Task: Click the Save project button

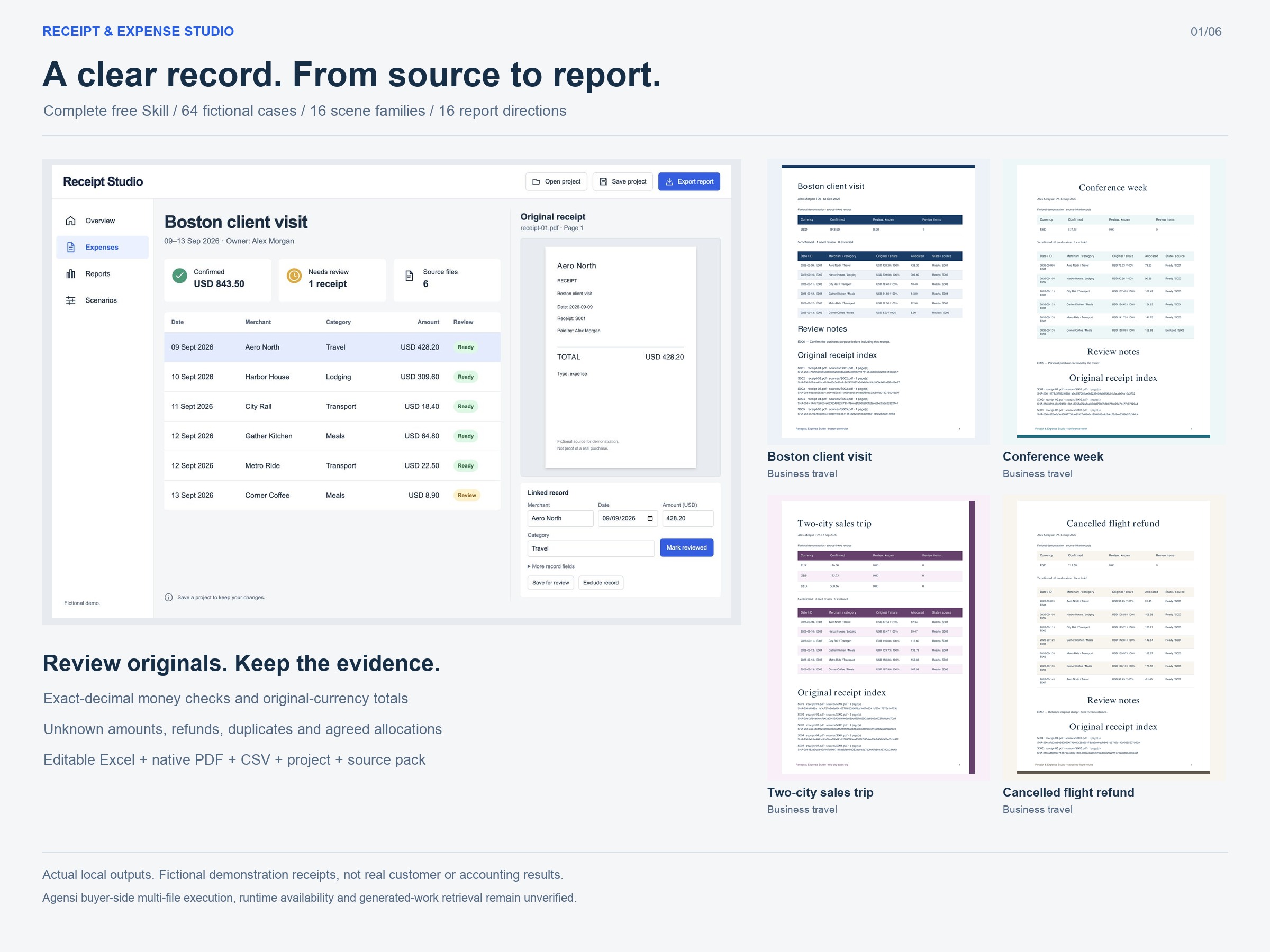Action: click(623, 182)
